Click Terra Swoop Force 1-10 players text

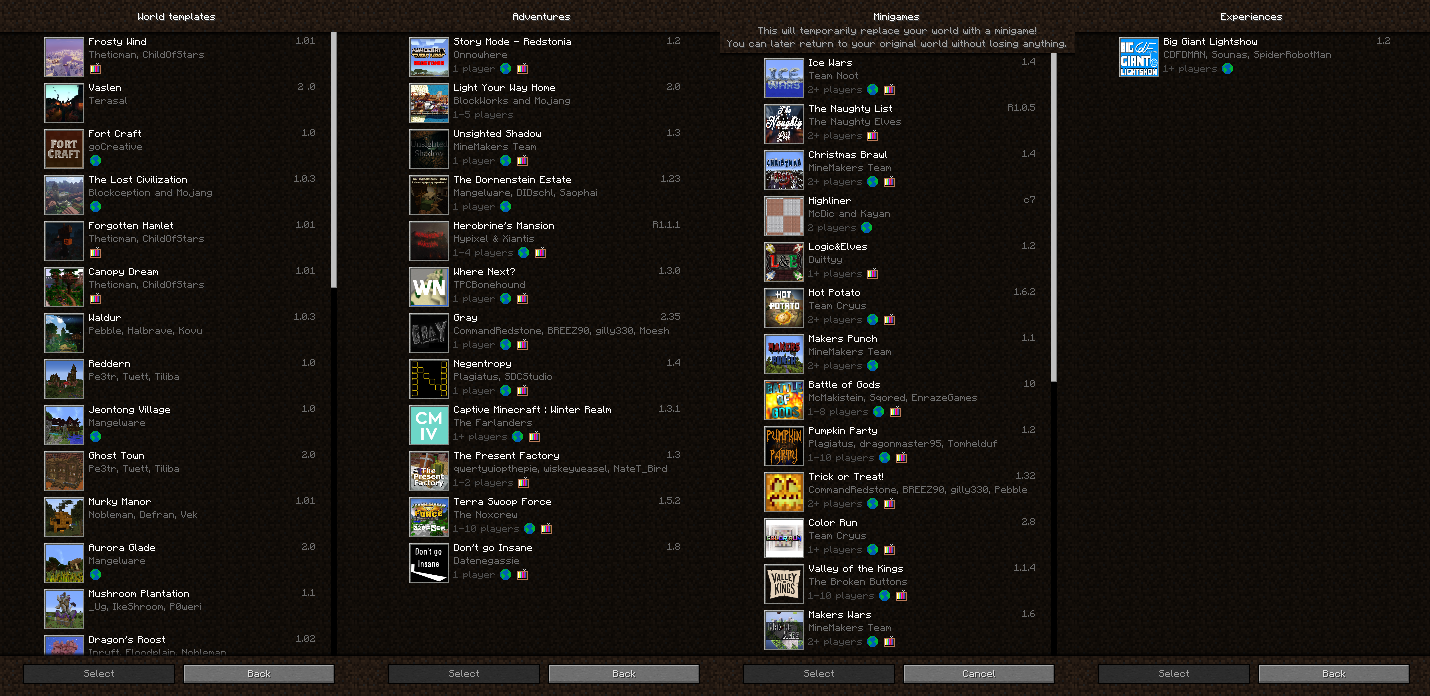(486, 529)
